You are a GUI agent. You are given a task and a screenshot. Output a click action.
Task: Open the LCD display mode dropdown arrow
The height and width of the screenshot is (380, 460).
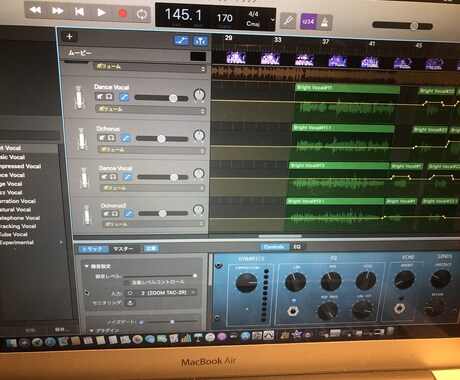tap(273, 20)
